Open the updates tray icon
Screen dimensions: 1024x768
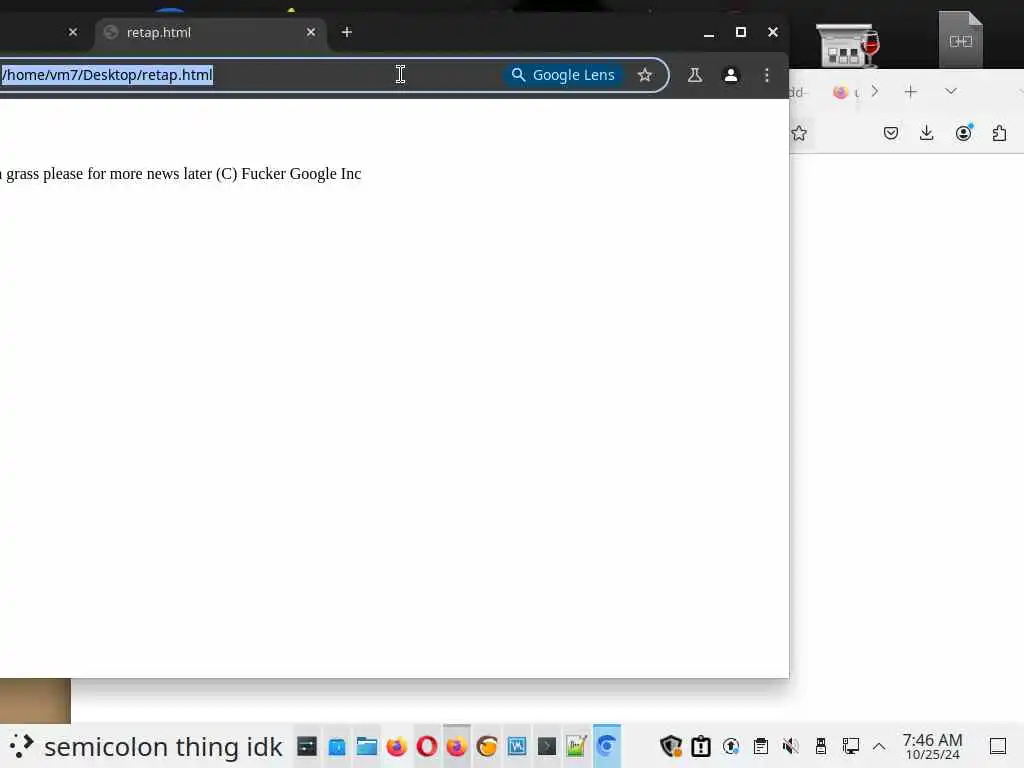(731, 746)
